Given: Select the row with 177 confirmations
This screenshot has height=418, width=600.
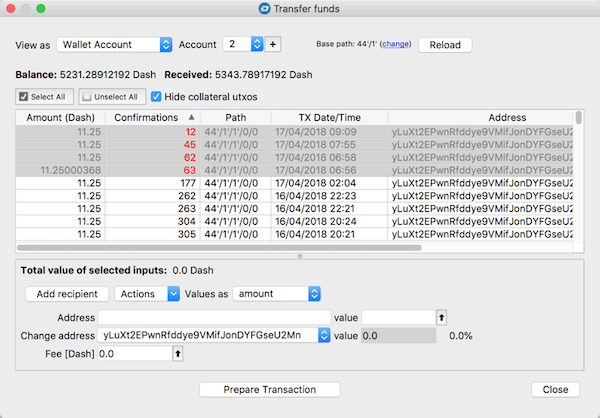Looking at the screenshot, I should 294,183.
